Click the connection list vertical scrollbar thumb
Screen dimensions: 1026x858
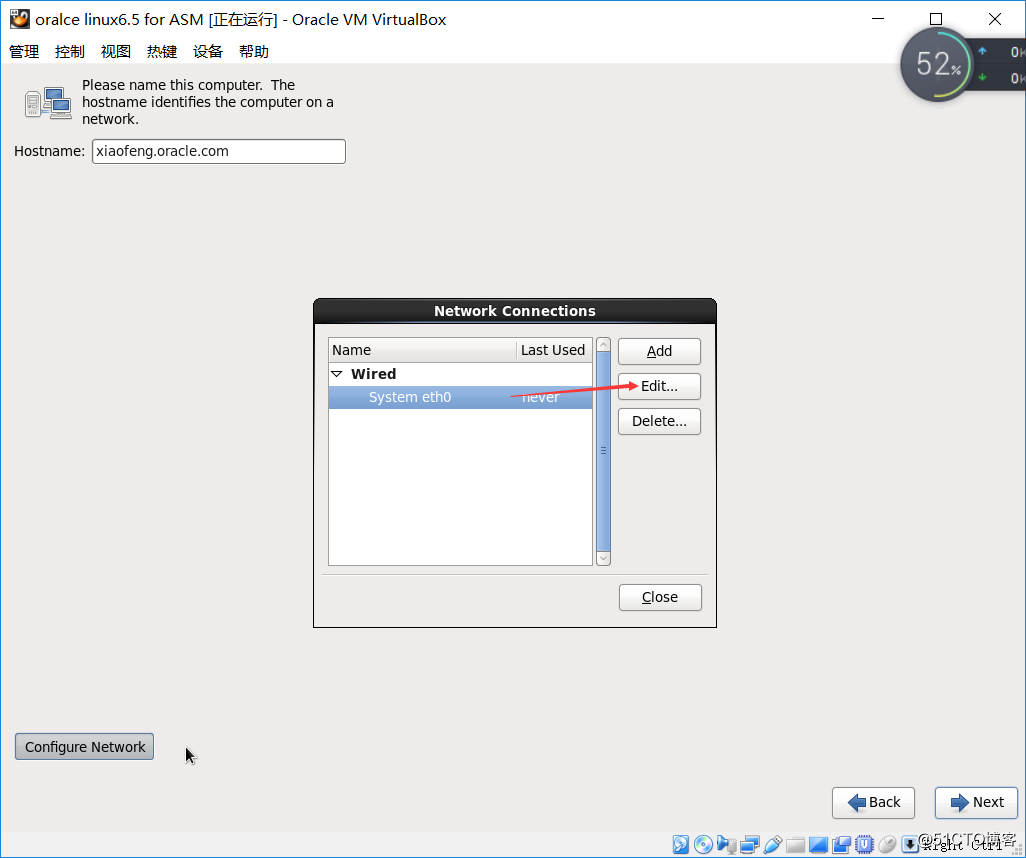point(603,451)
